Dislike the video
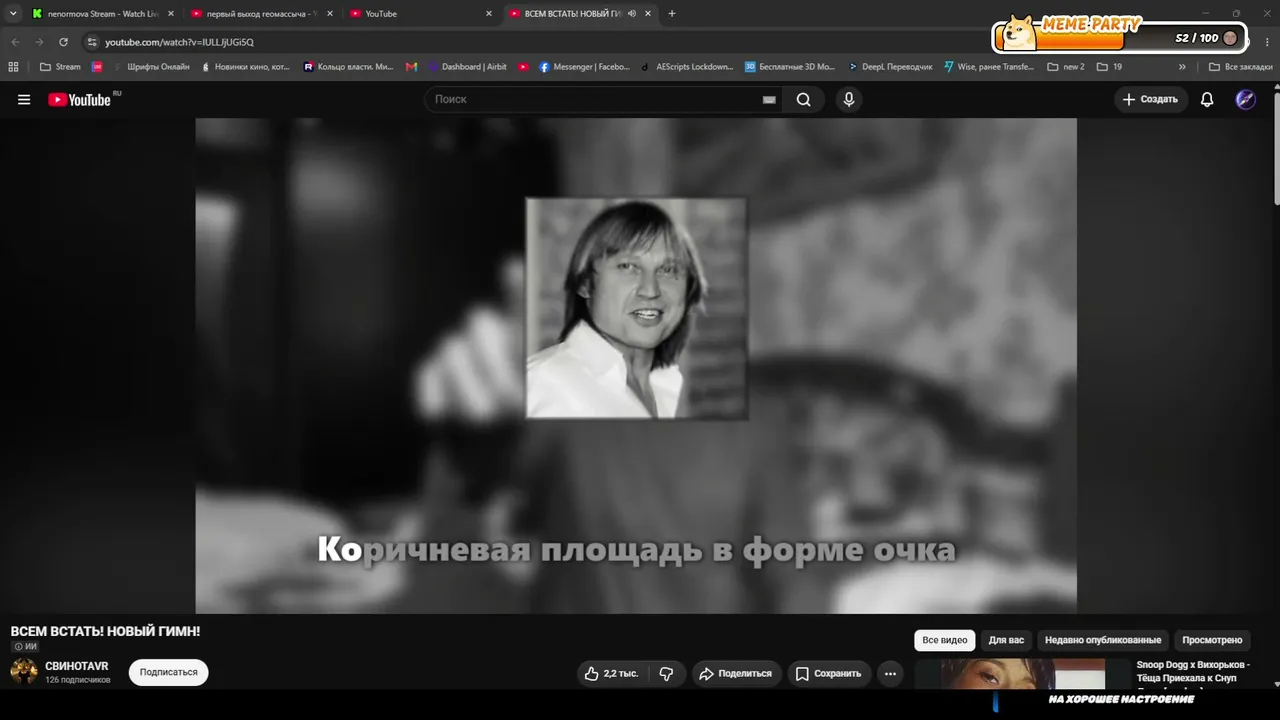This screenshot has width=1280, height=720. pos(666,674)
